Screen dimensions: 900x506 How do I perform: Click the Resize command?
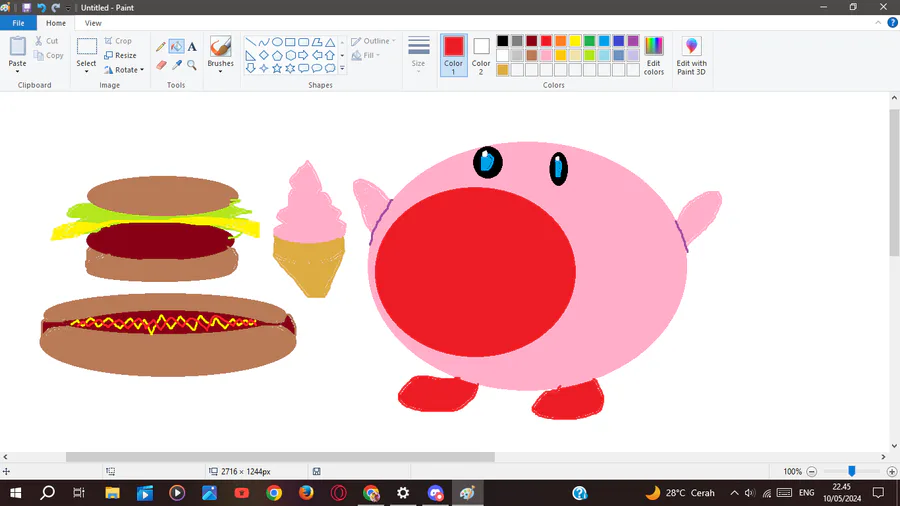[x=121, y=56]
